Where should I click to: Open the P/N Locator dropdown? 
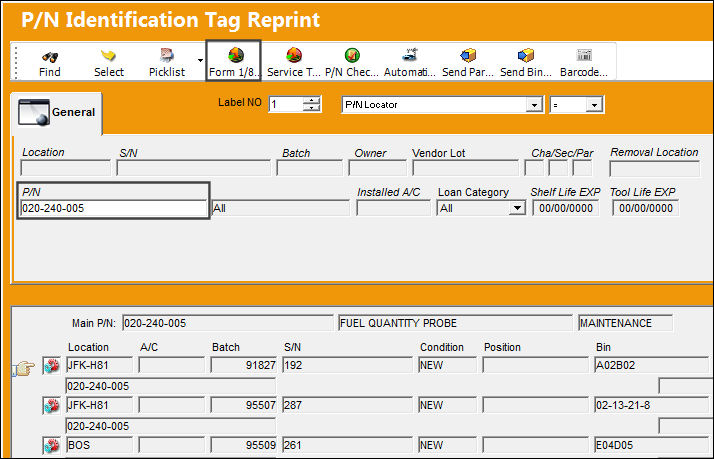(533, 105)
